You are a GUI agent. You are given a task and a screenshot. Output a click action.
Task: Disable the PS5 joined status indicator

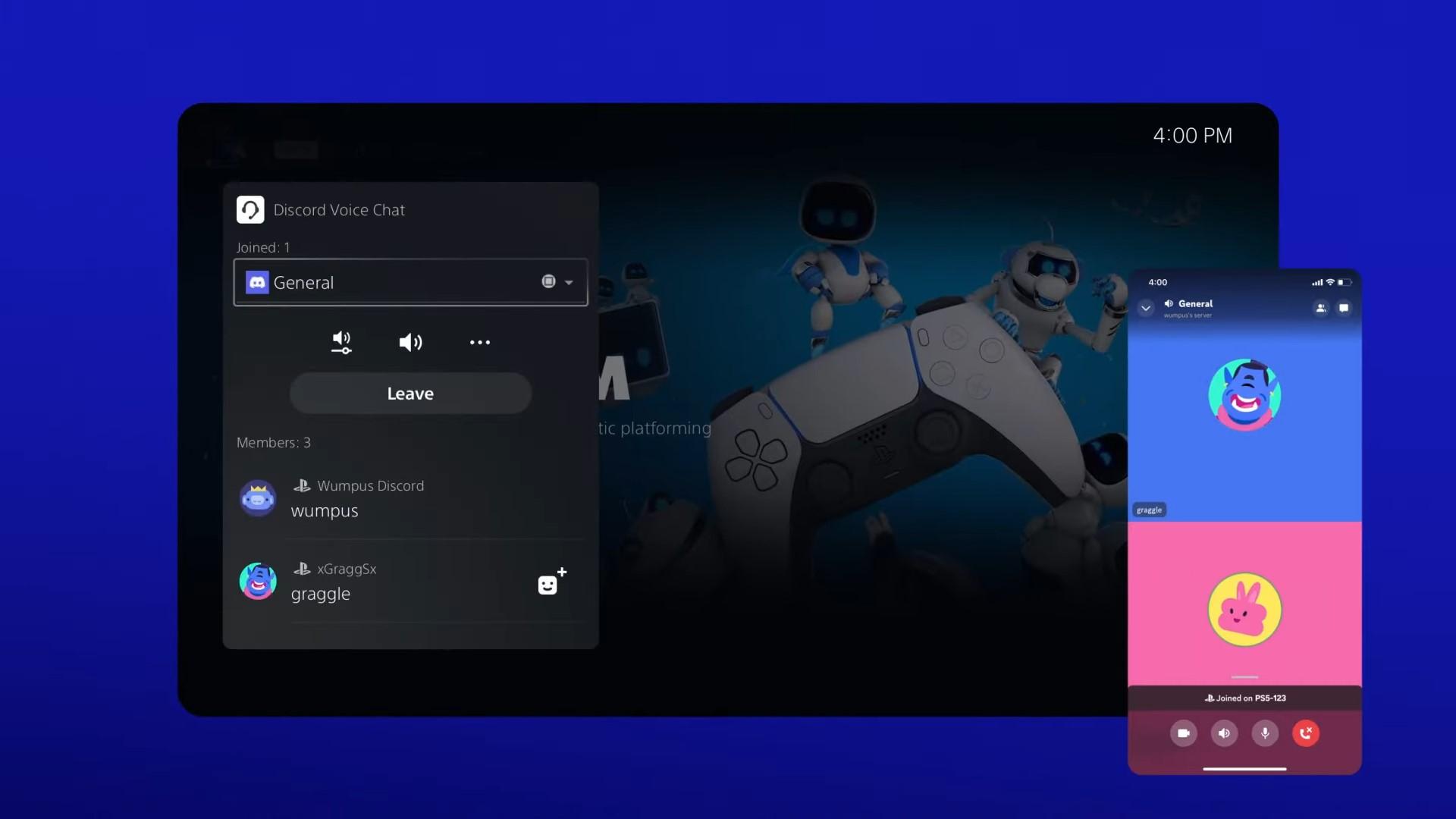pos(1244,697)
